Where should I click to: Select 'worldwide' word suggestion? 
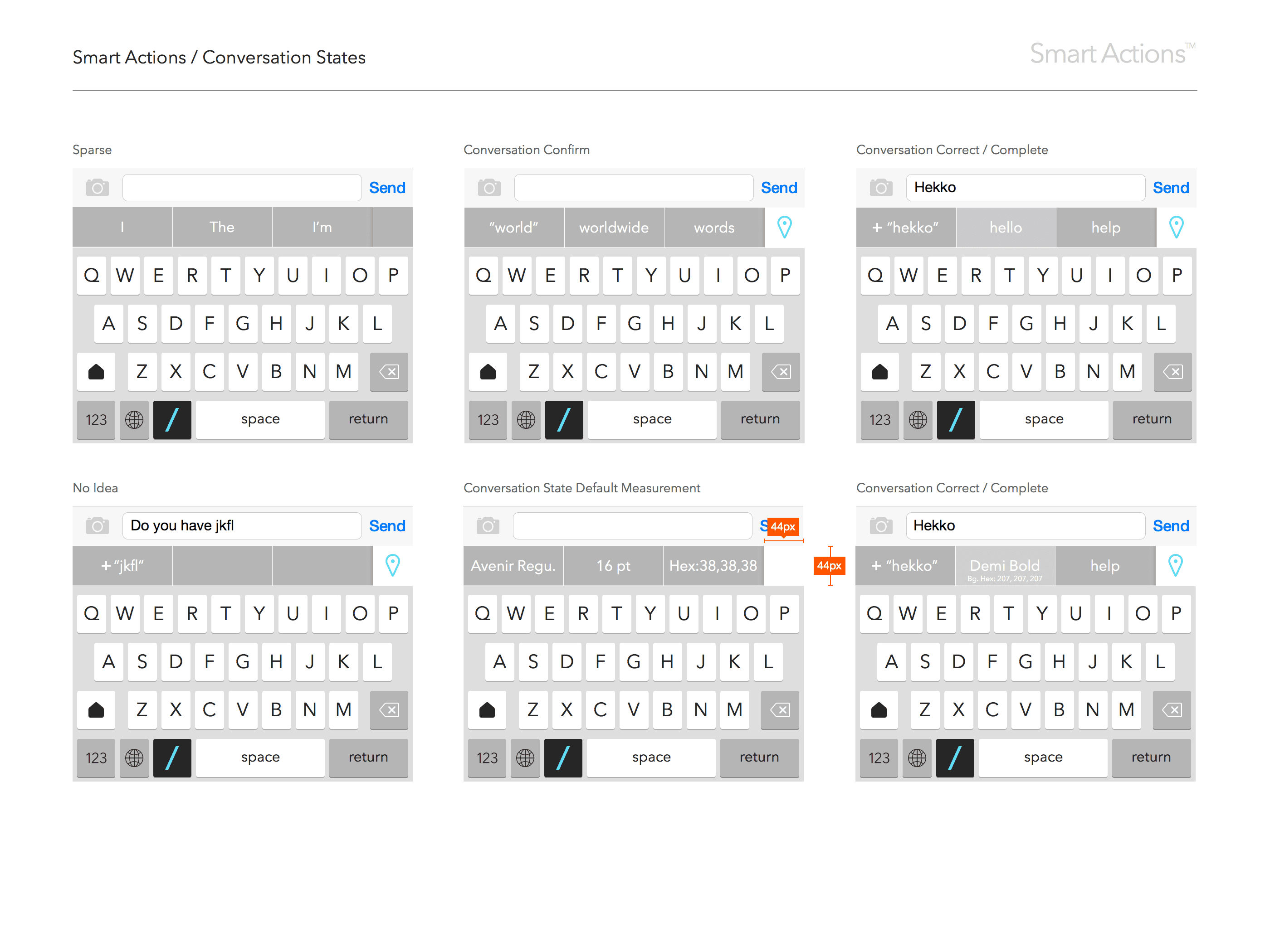coord(613,227)
